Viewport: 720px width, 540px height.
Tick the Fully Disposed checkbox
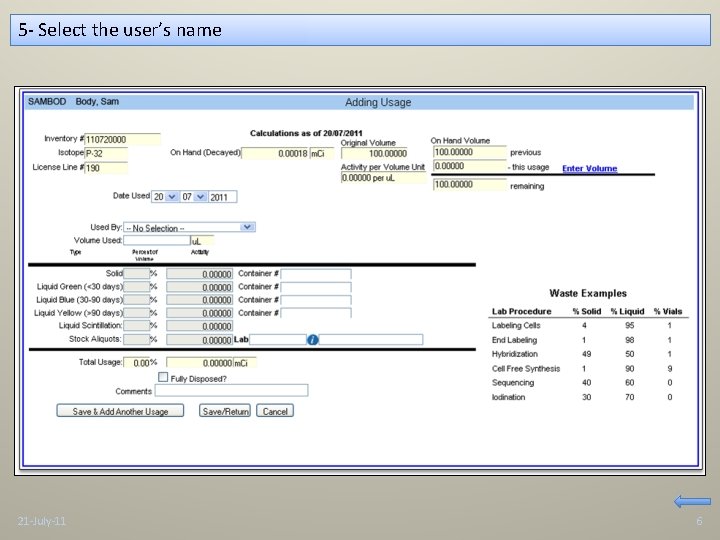click(x=163, y=378)
